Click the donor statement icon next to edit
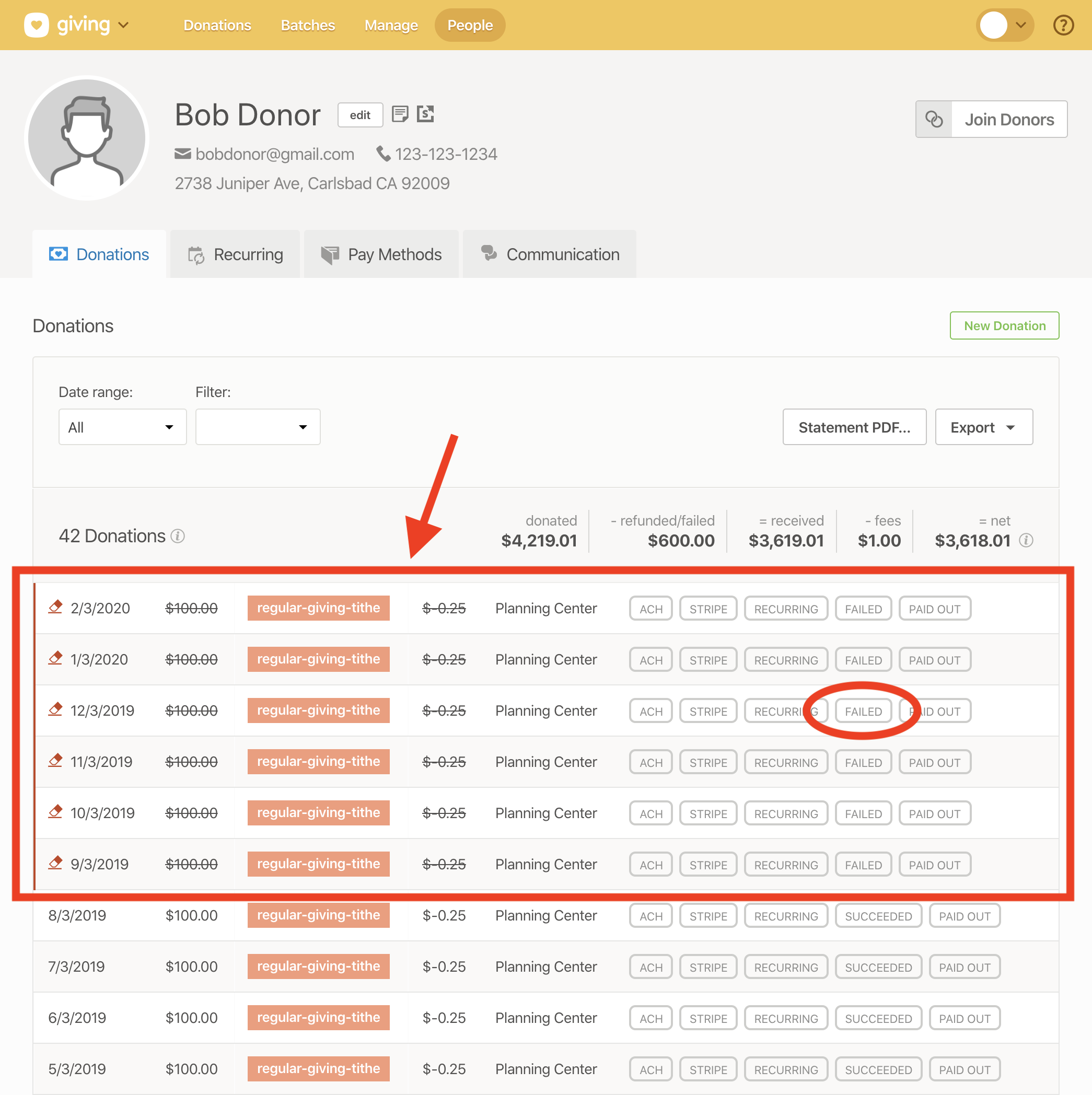The image size is (1092, 1095). pyautogui.click(x=425, y=114)
